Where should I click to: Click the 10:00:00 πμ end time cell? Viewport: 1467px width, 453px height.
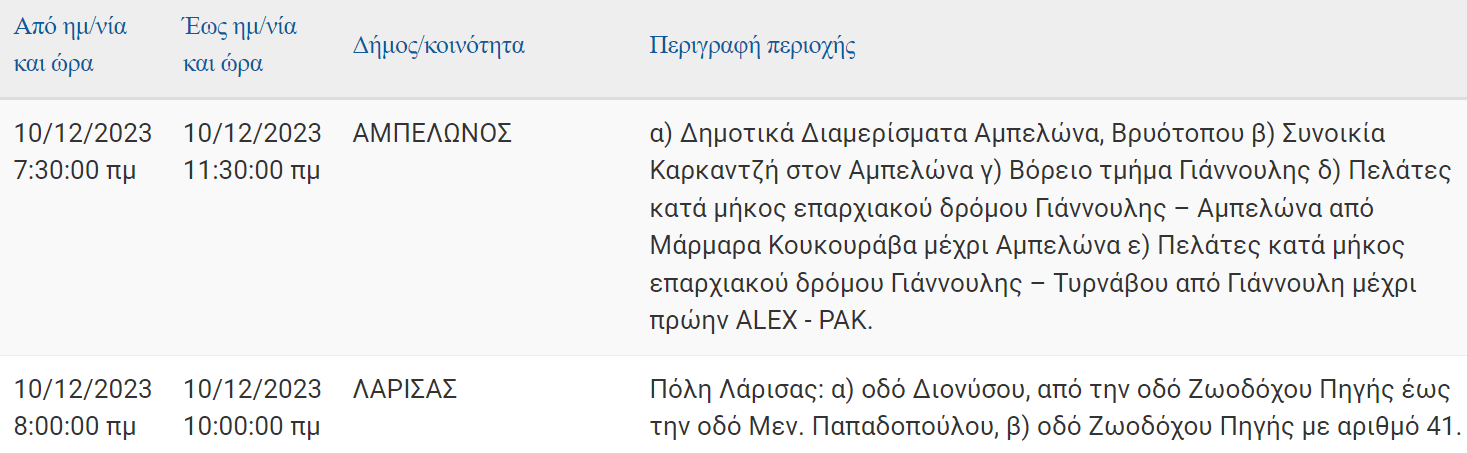252,427
